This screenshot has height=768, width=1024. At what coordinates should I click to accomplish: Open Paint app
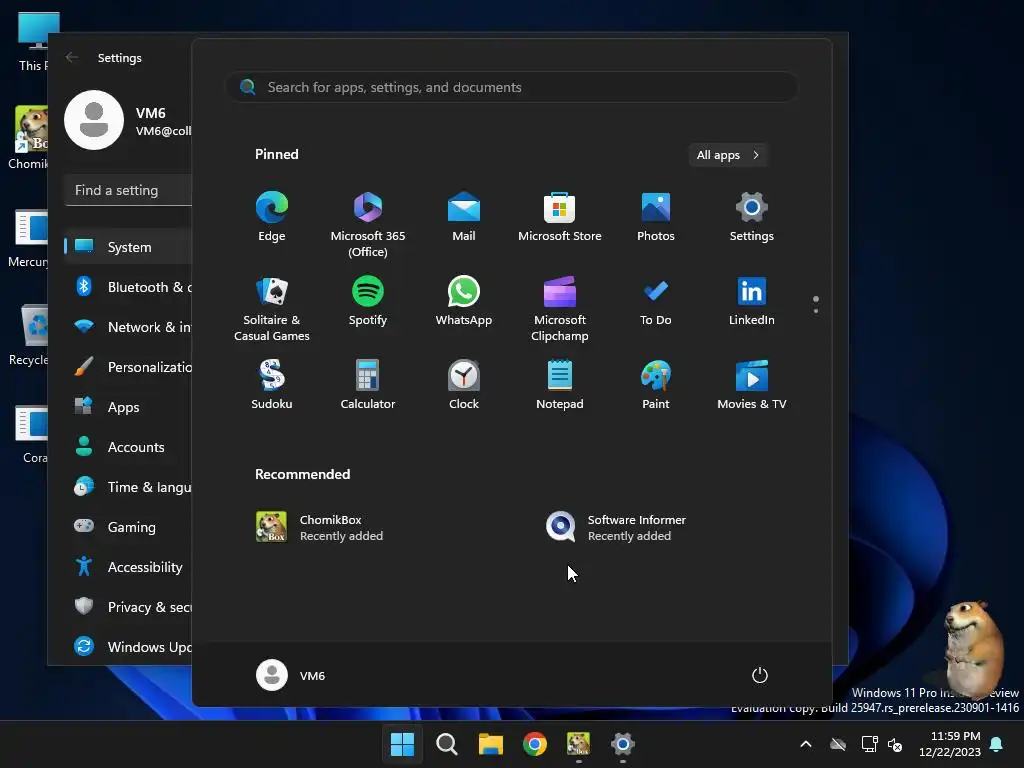(x=656, y=385)
